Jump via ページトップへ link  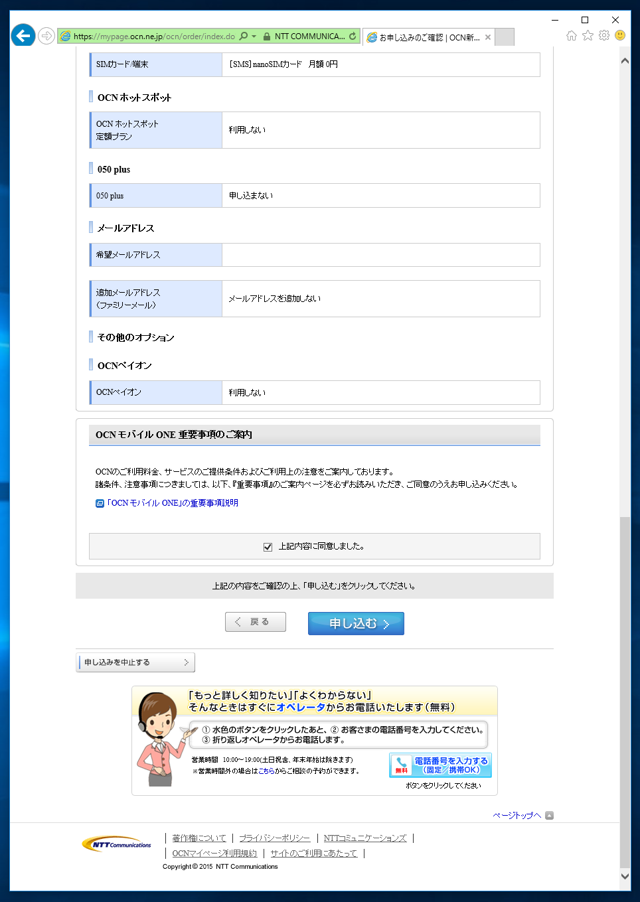click(517, 815)
